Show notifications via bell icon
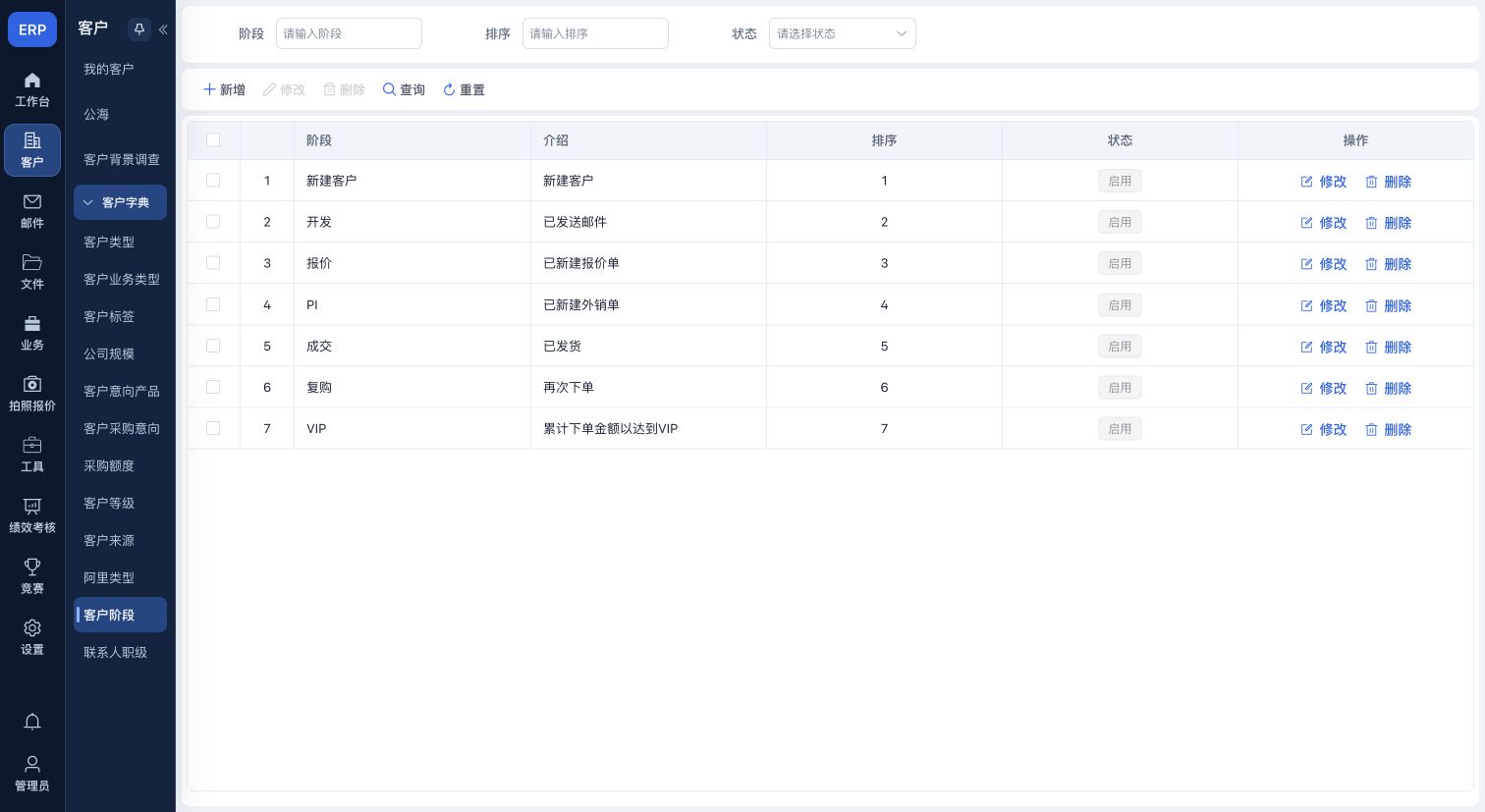1485x812 pixels. tap(32, 722)
